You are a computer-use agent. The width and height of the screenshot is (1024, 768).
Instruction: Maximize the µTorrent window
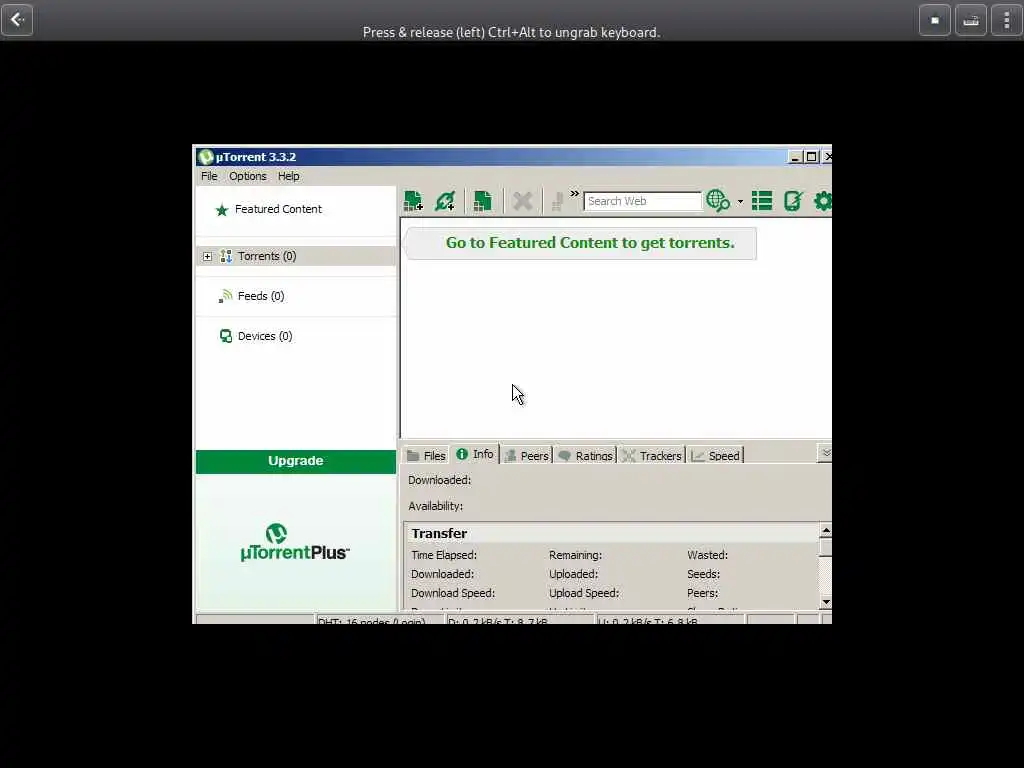[811, 157]
